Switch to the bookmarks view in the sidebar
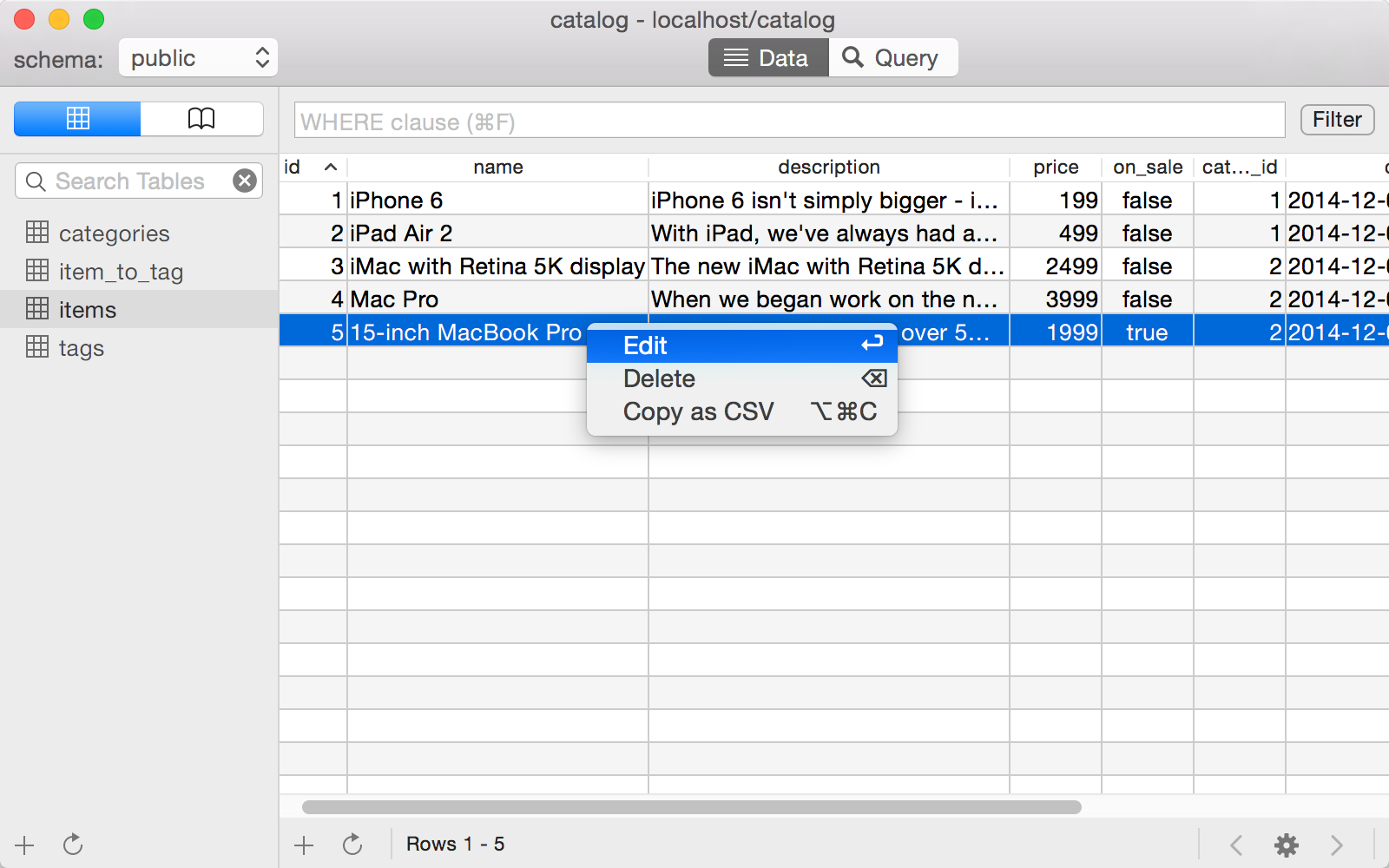This screenshot has width=1389, height=868. tap(201, 119)
